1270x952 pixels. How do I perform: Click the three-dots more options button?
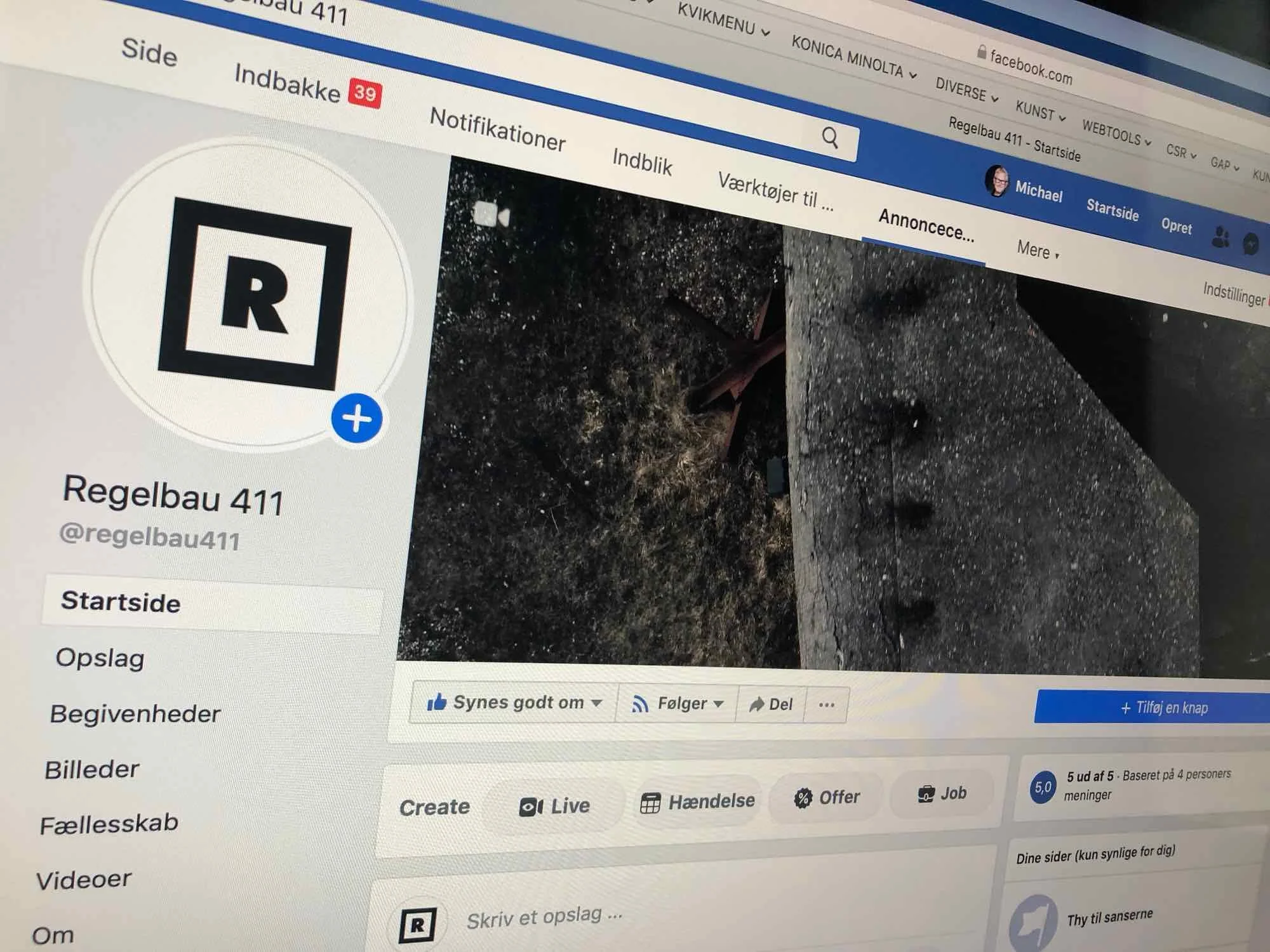[x=826, y=704]
